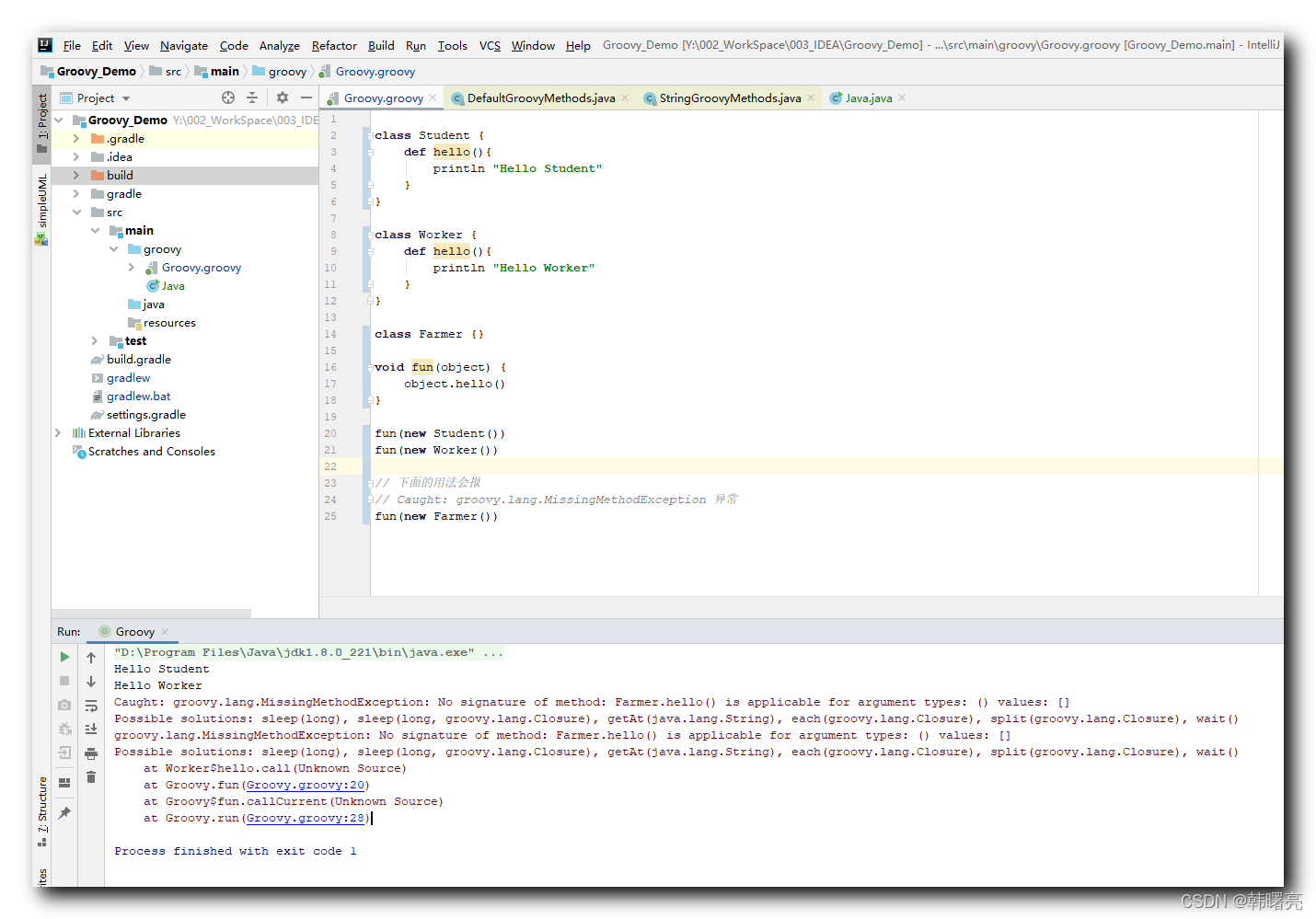Click locate/scroll-from-source target icon in Project panel
1316x919 pixels.
[228, 98]
